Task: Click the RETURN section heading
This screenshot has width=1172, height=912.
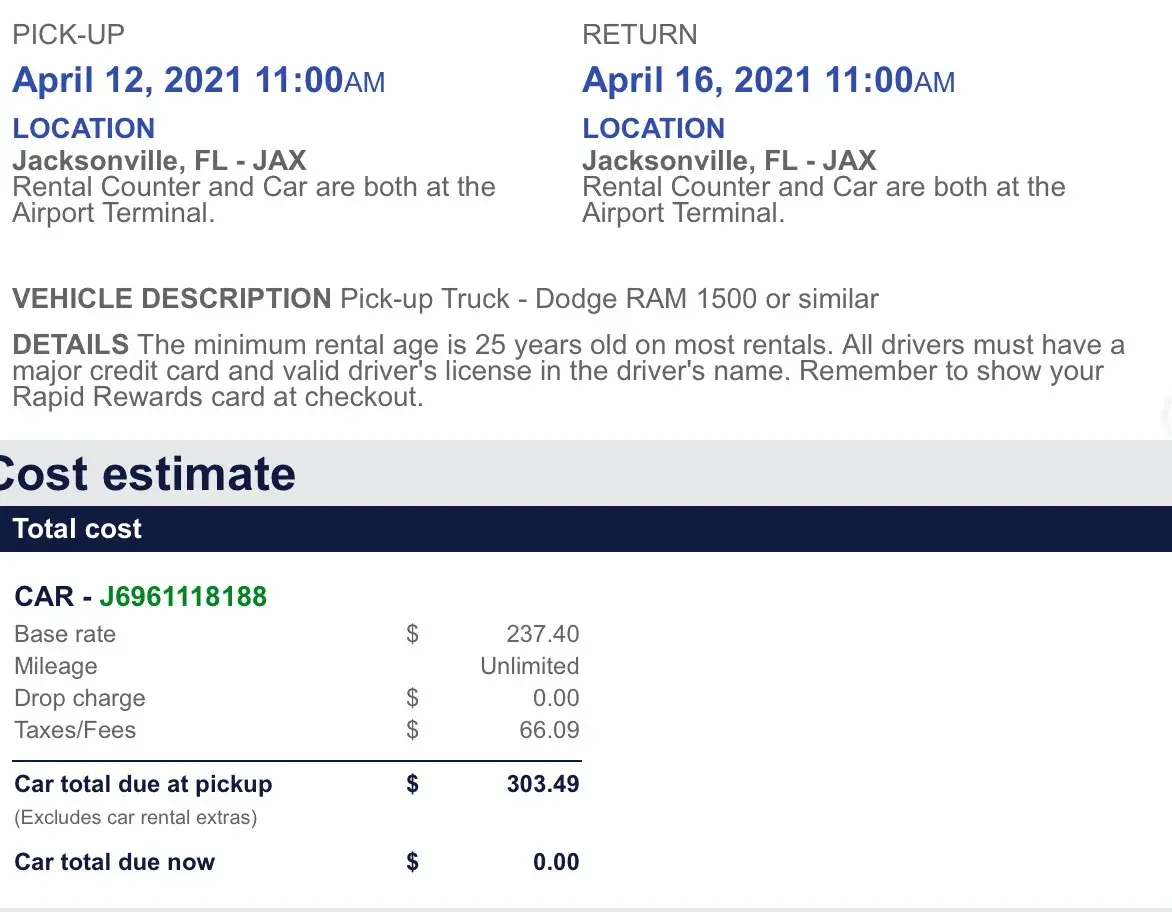Action: coord(640,35)
